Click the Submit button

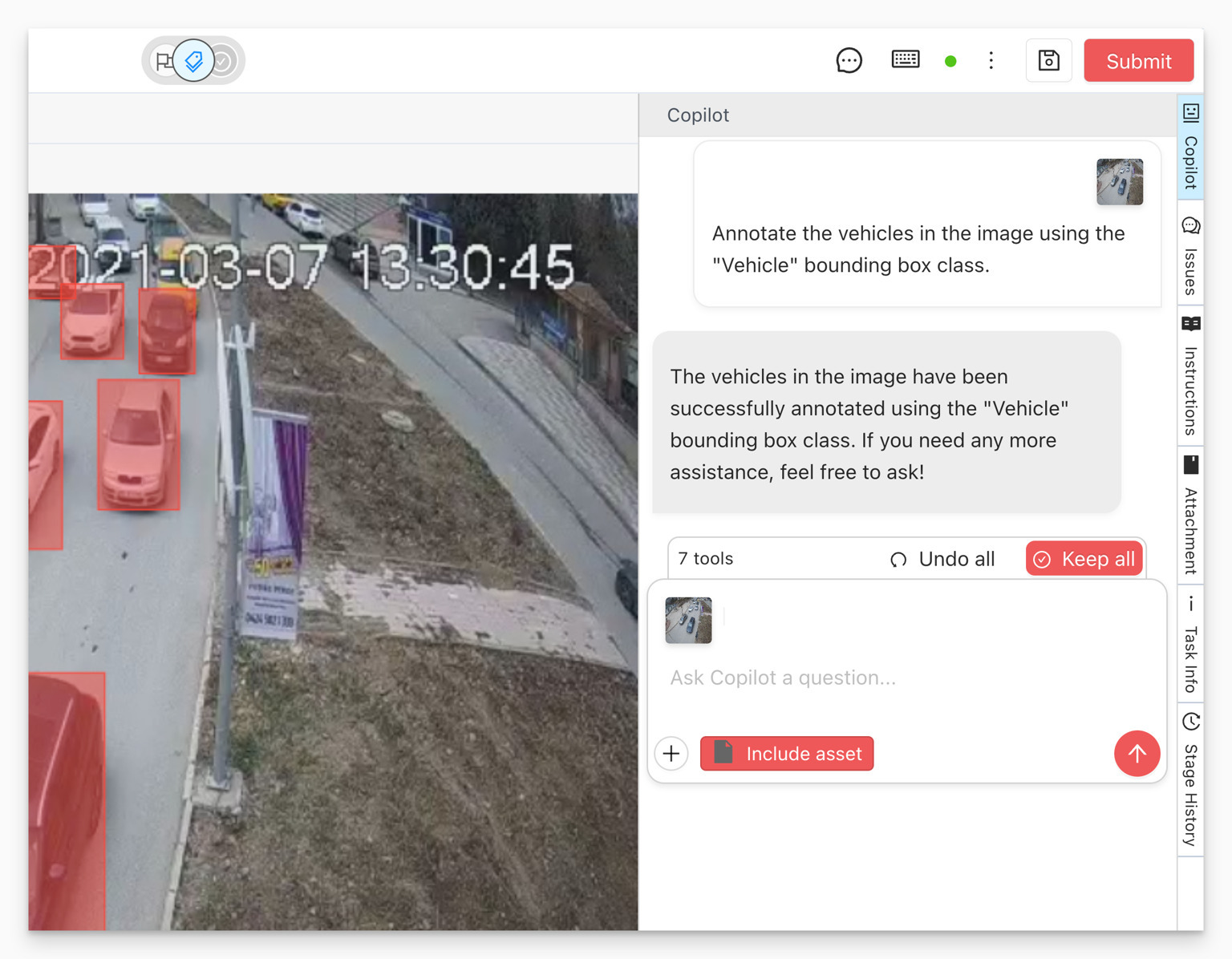1138,60
